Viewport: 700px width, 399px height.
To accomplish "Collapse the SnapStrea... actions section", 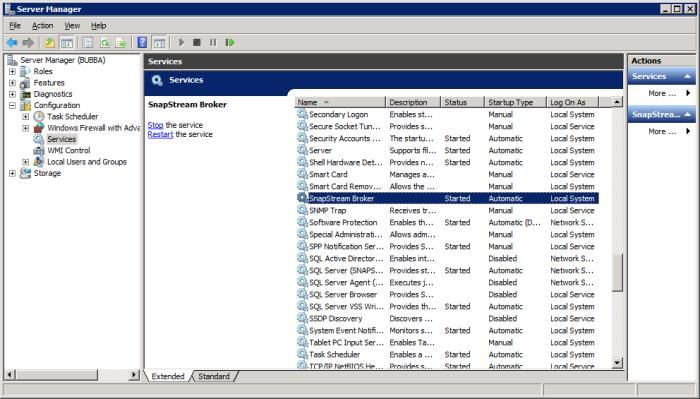I will click(x=688, y=115).
